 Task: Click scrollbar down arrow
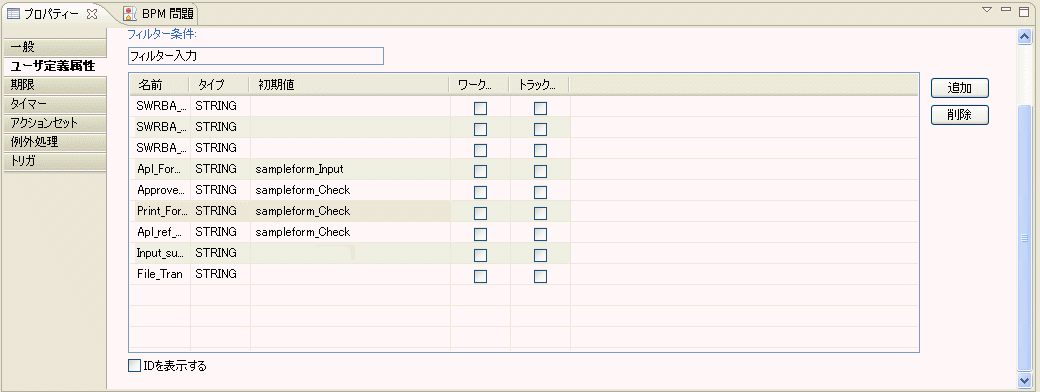pos(1024,379)
